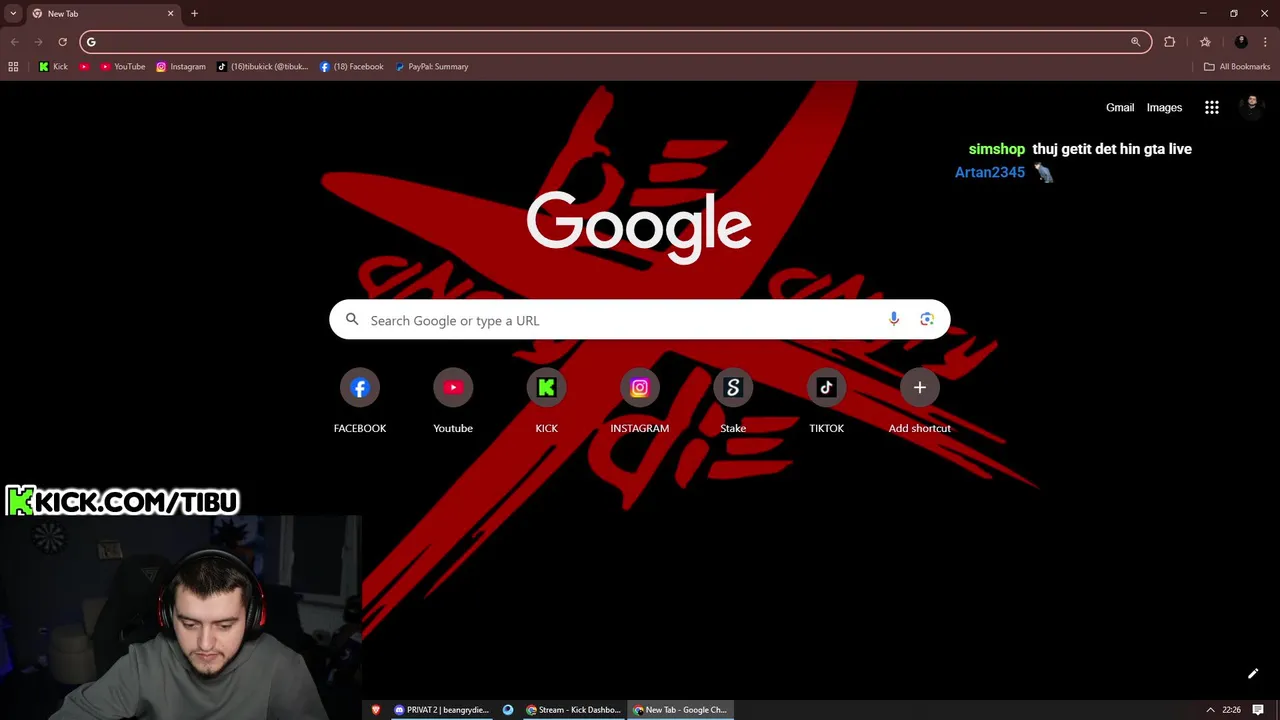Switch to New Tab - Google Chrome taskbar item
Screen dimensions: 1280x720
(x=681, y=710)
